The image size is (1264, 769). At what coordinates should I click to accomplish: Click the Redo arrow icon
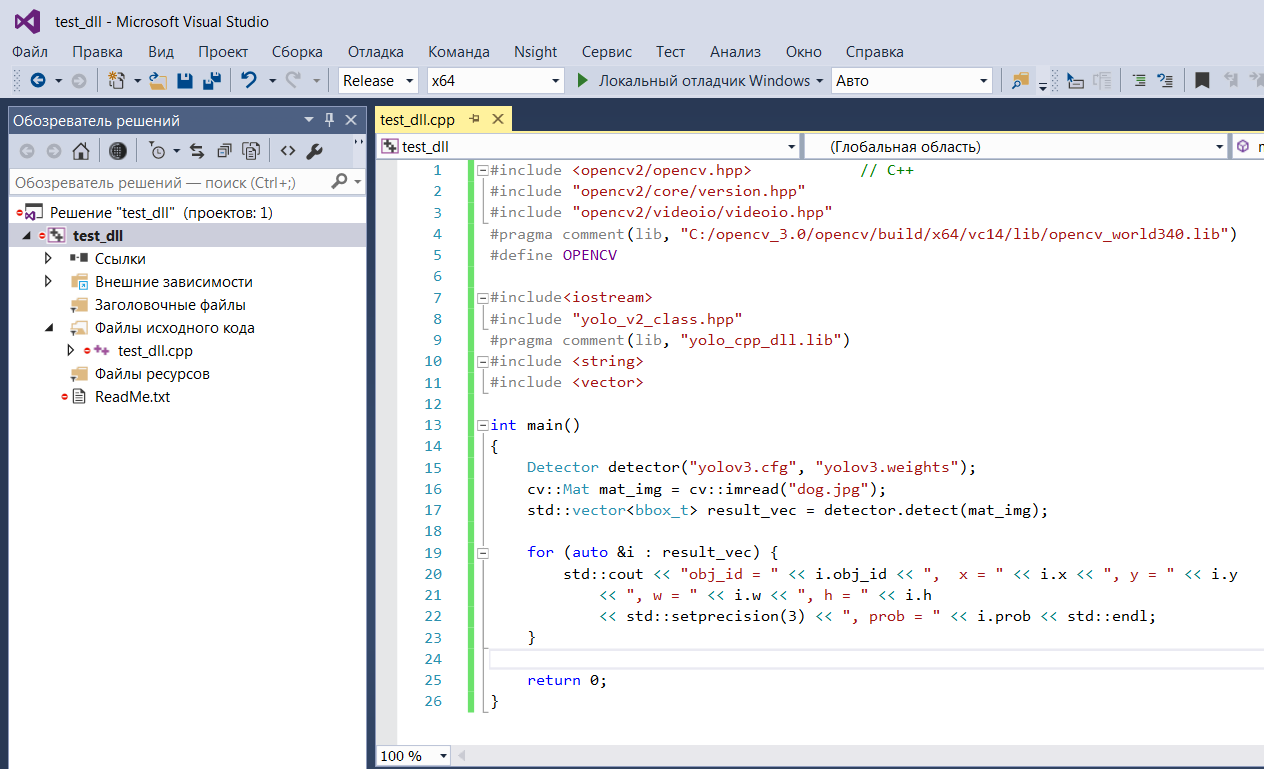tap(294, 80)
